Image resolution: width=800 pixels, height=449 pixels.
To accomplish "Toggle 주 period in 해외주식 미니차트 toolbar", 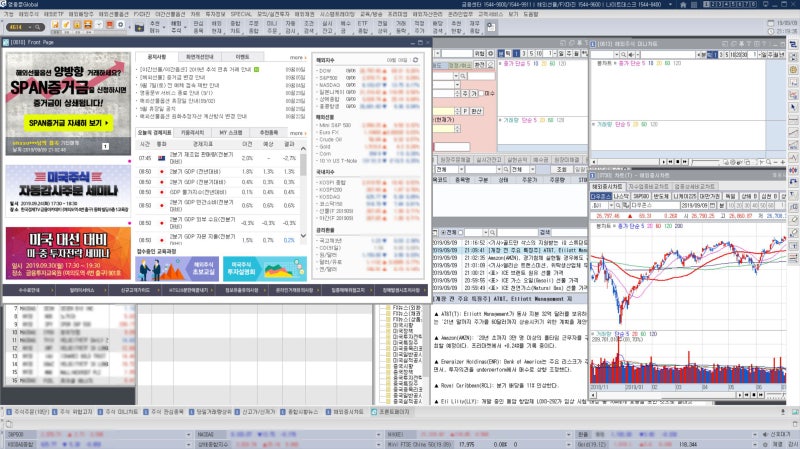I will (x=772, y=54).
